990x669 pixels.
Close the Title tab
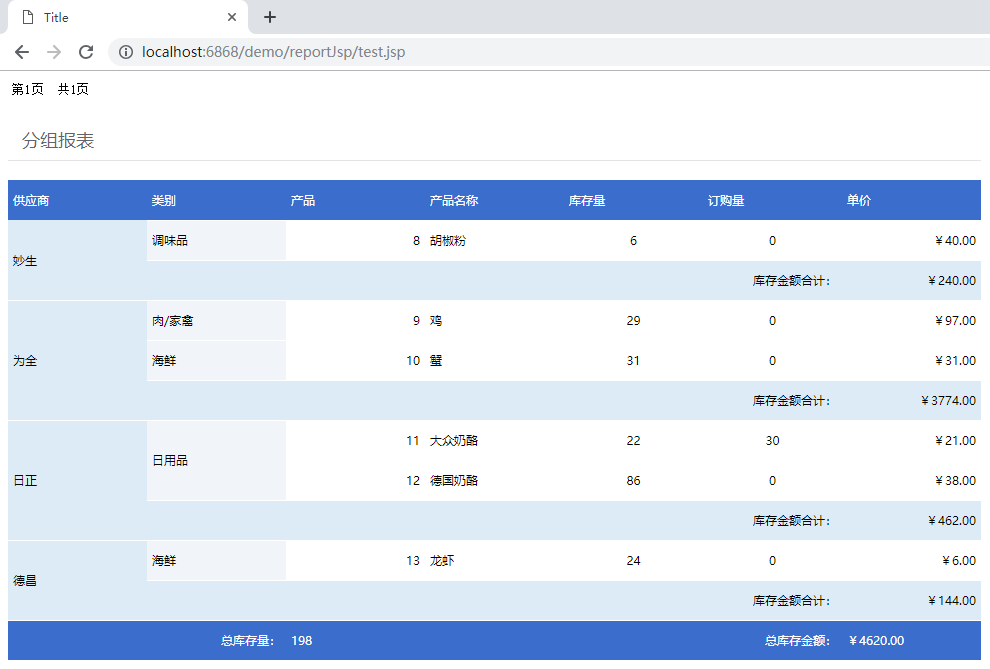tap(232, 17)
